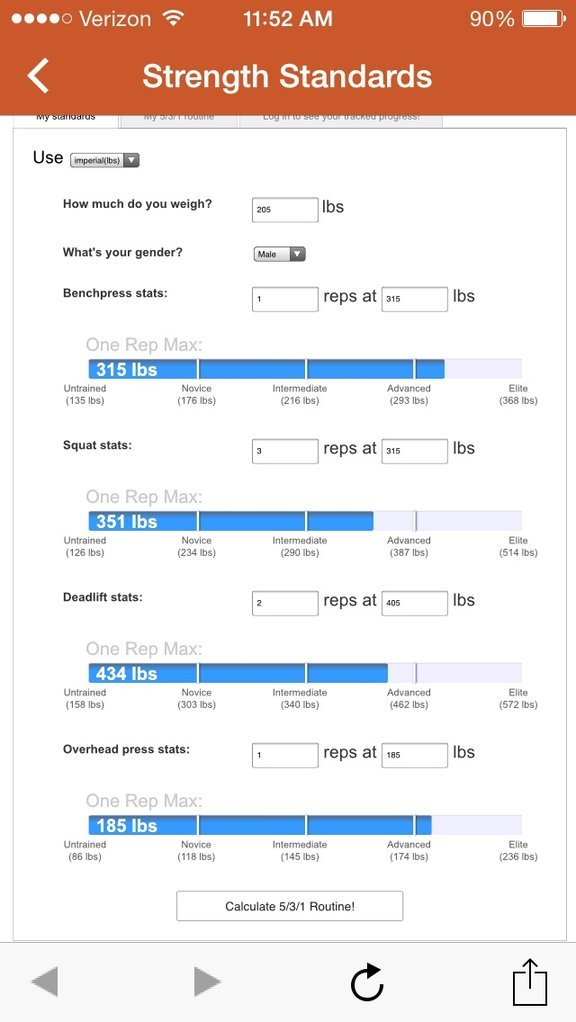The width and height of the screenshot is (576, 1022).
Task: Tap the browser back arrow icon
Action: tap(44, 982)
